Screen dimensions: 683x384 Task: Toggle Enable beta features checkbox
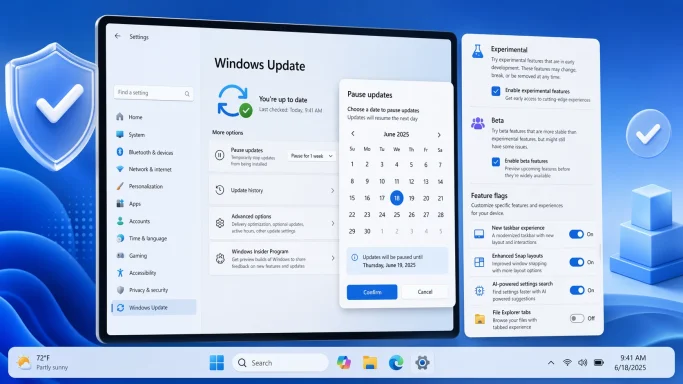tap(496, 162)
